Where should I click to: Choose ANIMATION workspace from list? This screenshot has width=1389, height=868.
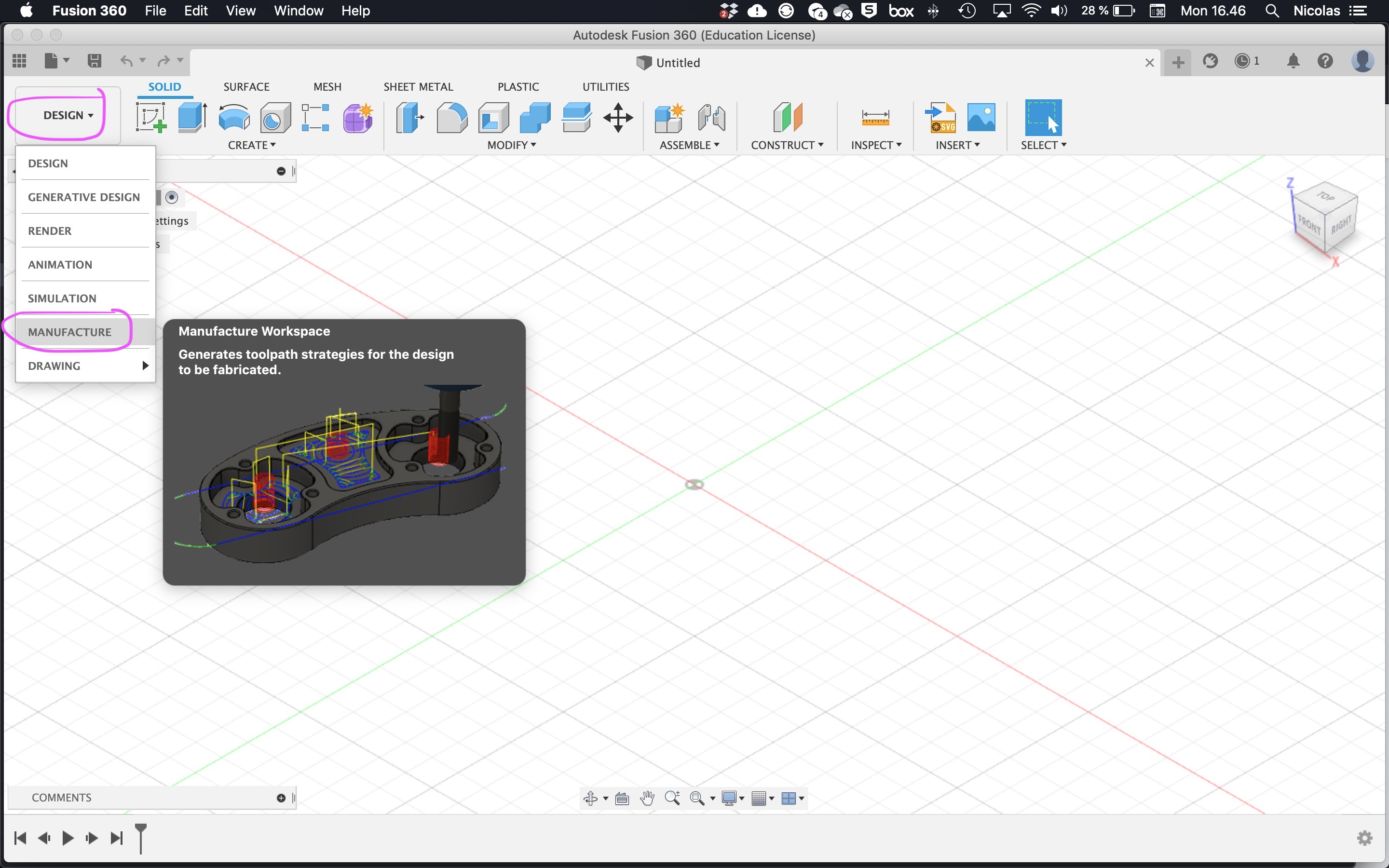tap(85, 265)
